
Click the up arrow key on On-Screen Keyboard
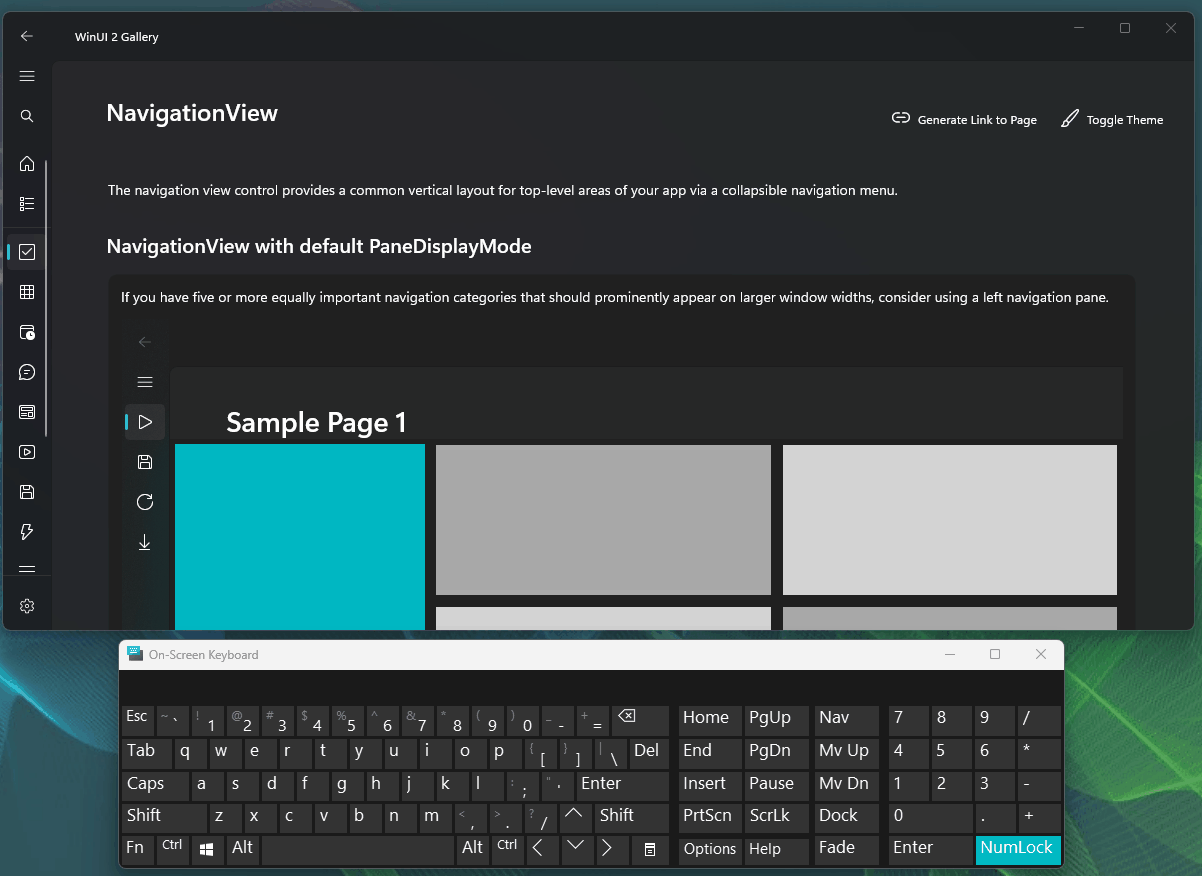(575, 818)
